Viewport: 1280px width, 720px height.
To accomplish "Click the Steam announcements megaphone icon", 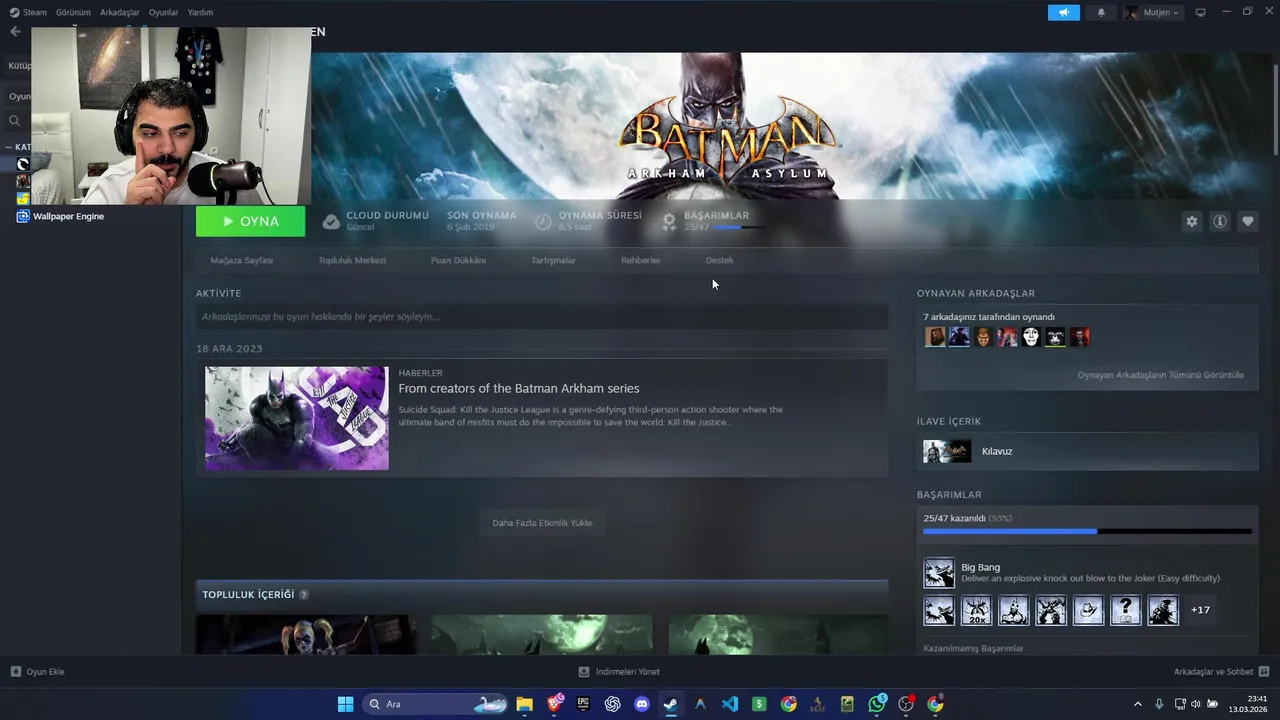I will (1064, 12).
